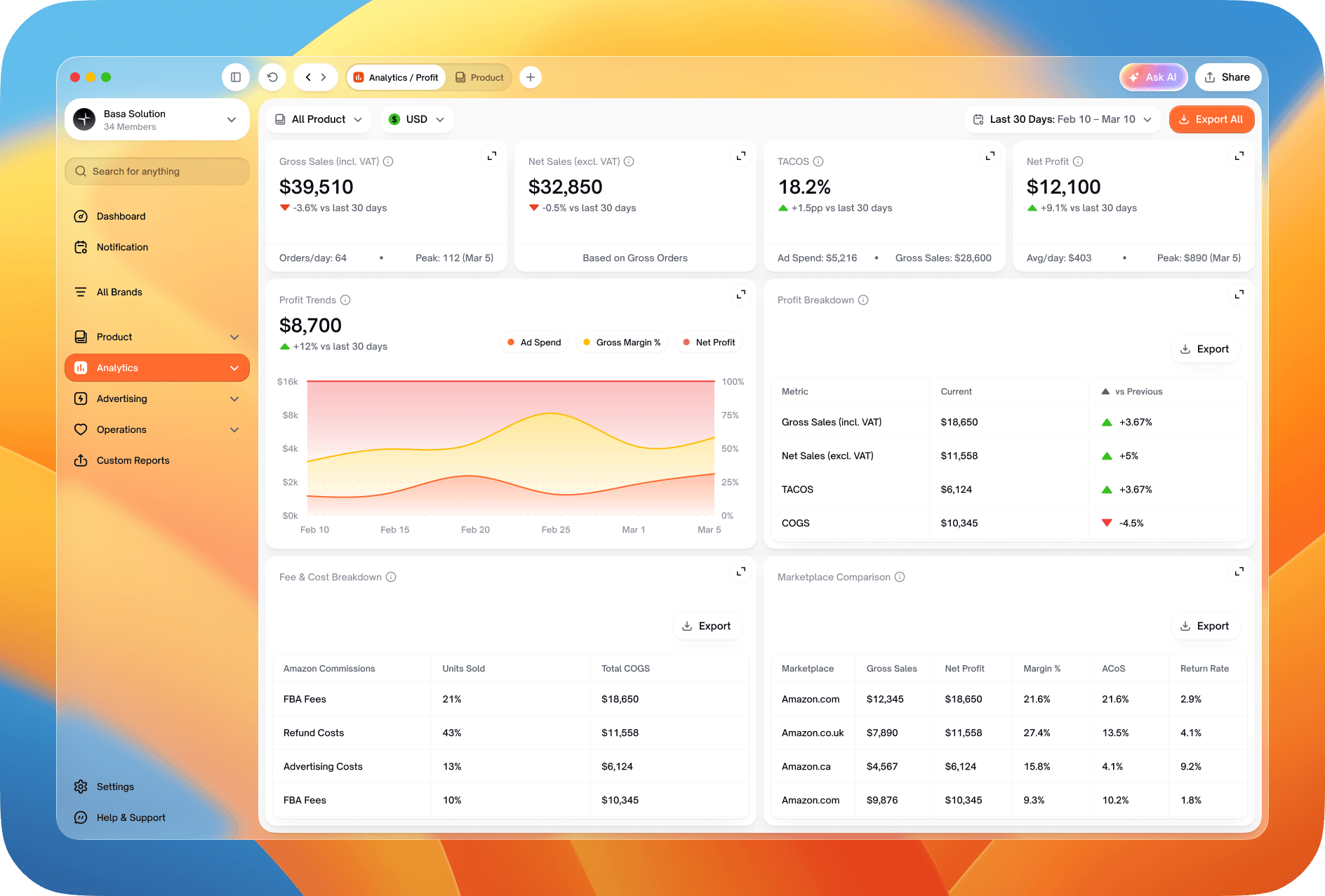1325x896 pixels.
Task: Expand the Net Sales card
Action: coord(741,156)
